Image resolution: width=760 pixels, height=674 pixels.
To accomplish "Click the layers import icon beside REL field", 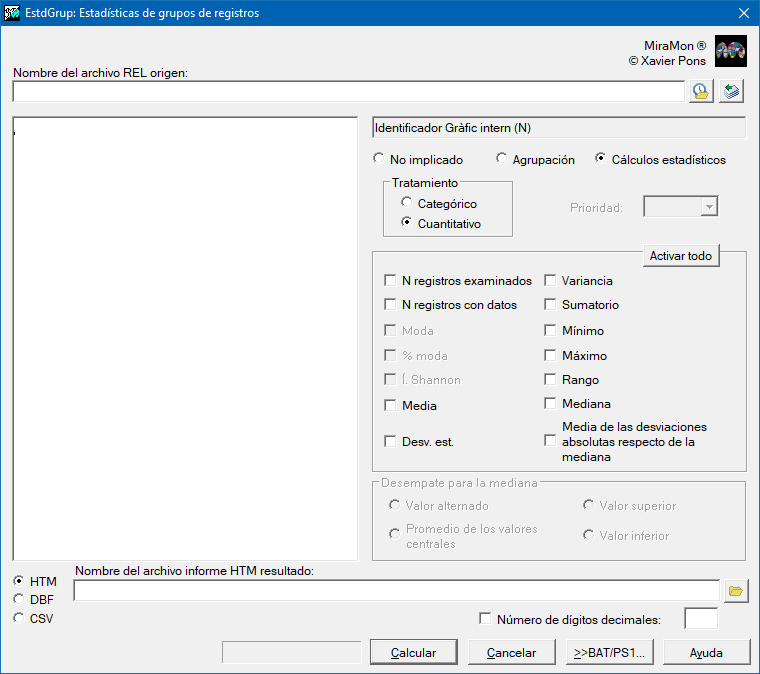I will coord(733,91).
